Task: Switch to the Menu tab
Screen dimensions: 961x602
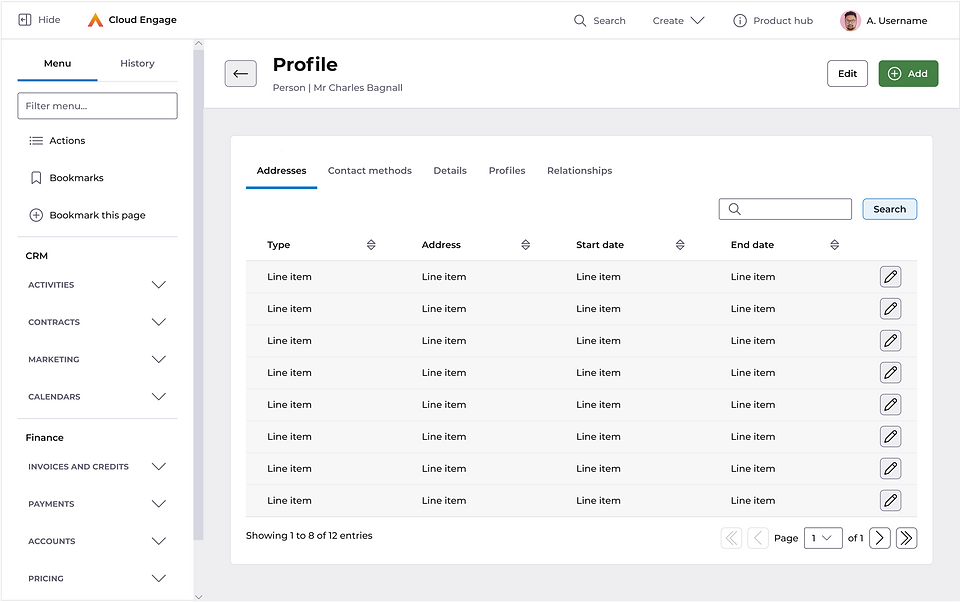Action: coord(58,64)
